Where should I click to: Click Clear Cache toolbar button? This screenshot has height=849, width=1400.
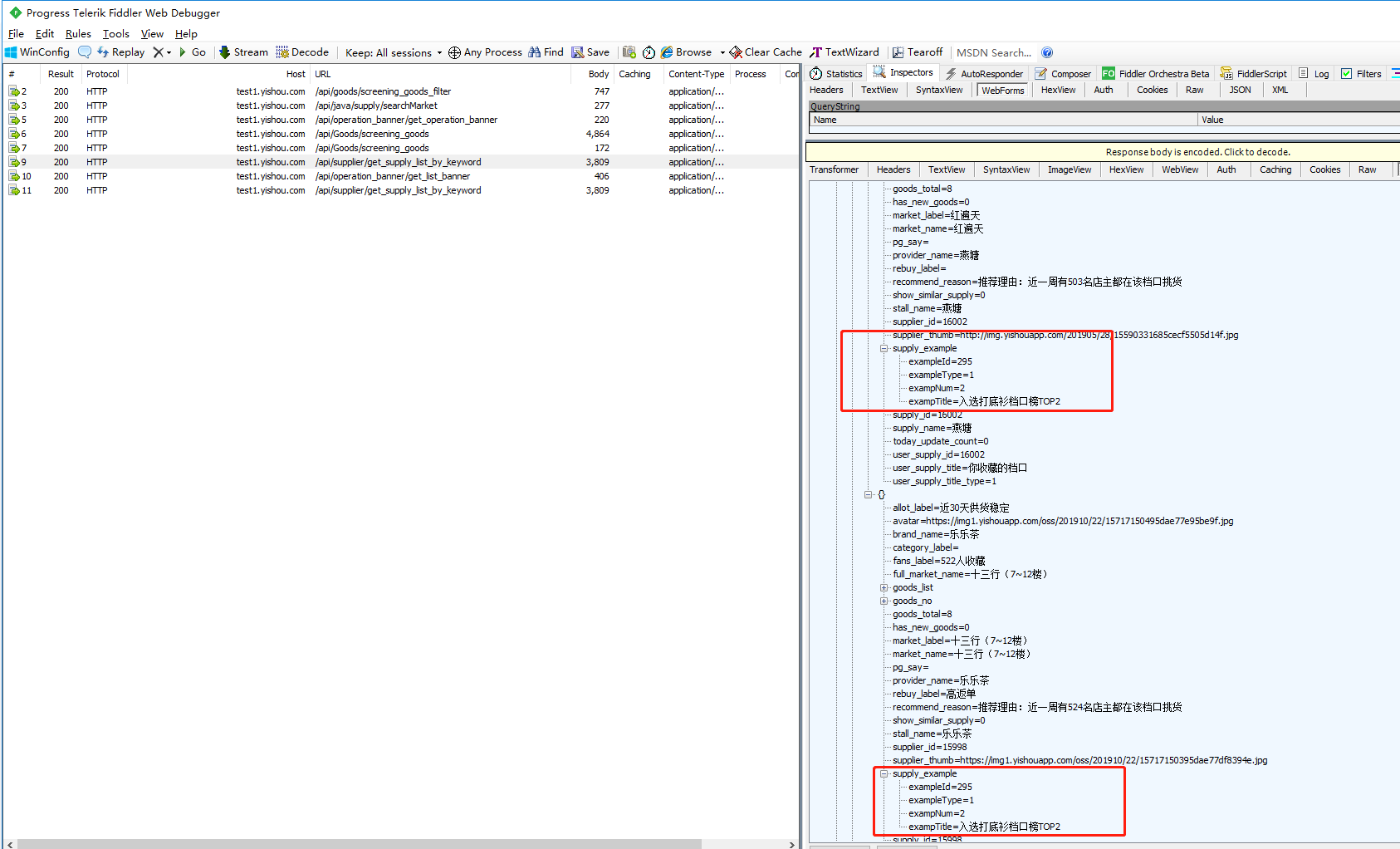[766, 52]
